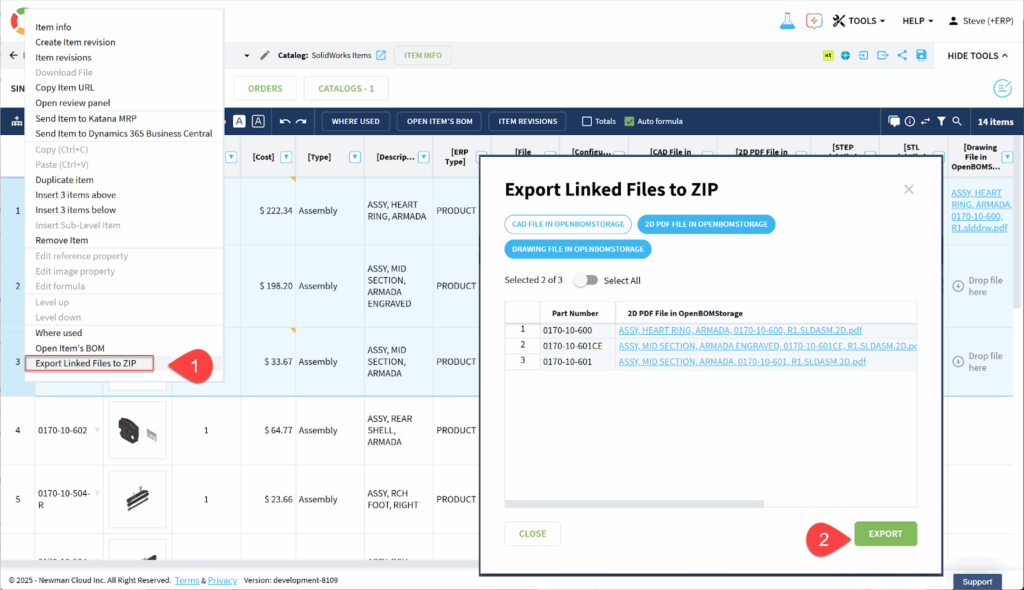Click the save floppy disk icon
Screen dimensions: 1024x590
(920, 56)
